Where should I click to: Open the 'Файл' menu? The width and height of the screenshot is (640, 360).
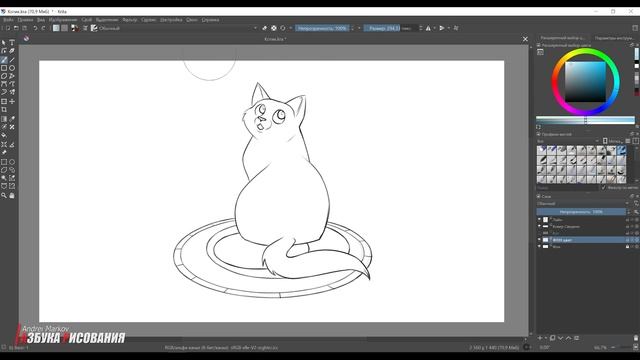[8, 20]
